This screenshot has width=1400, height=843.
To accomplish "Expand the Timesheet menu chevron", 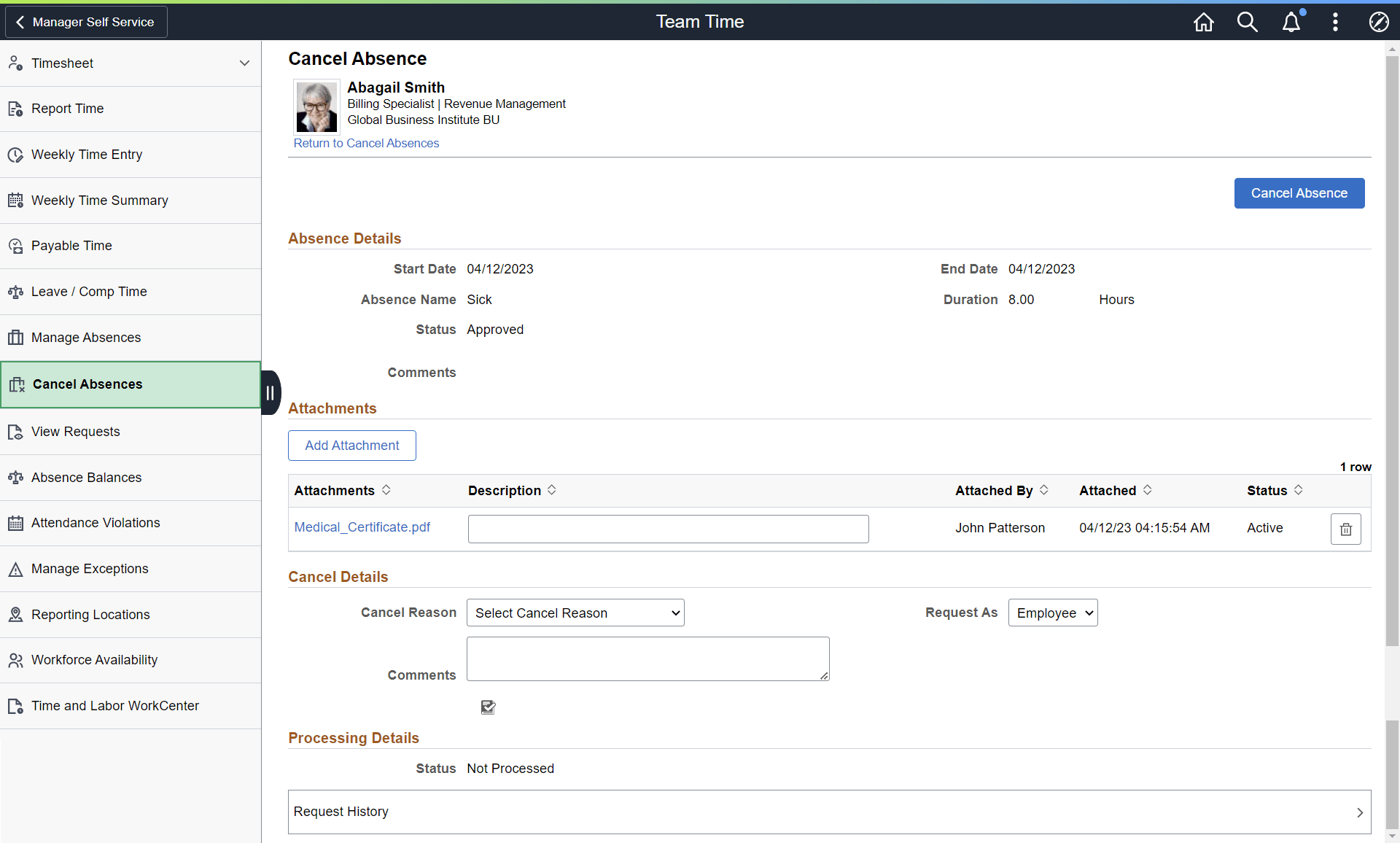I will coord(244,63).
